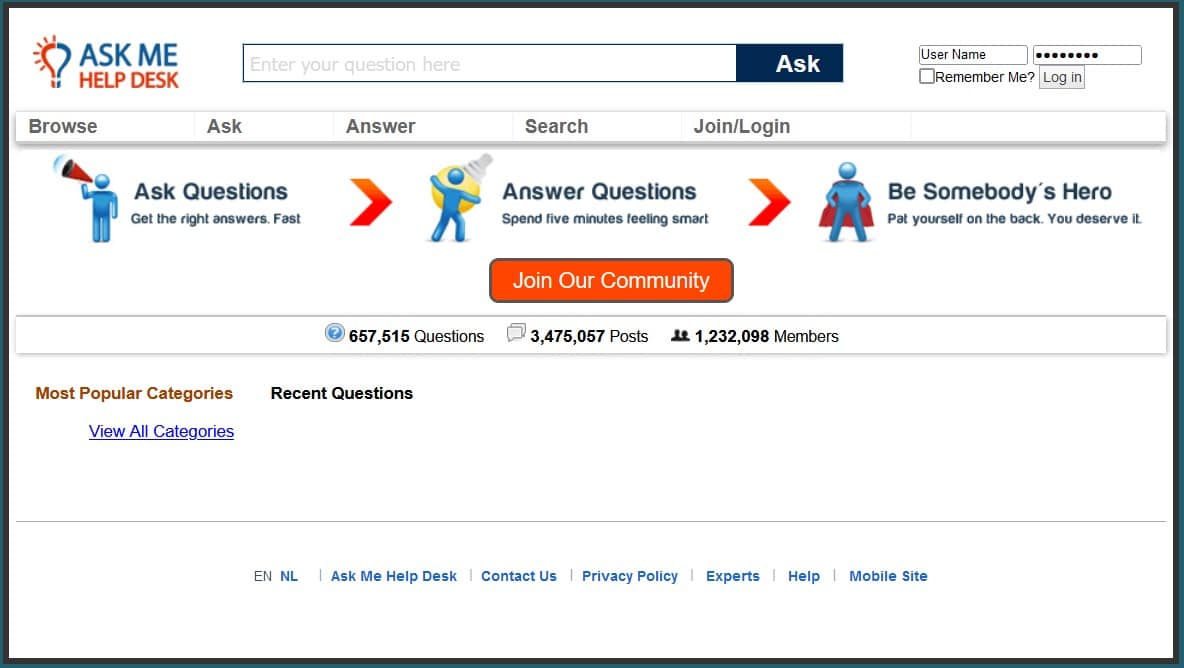Viewport: 1184px width, 668px height.
Task: Focus the password field
Action: click(1087, 54)
